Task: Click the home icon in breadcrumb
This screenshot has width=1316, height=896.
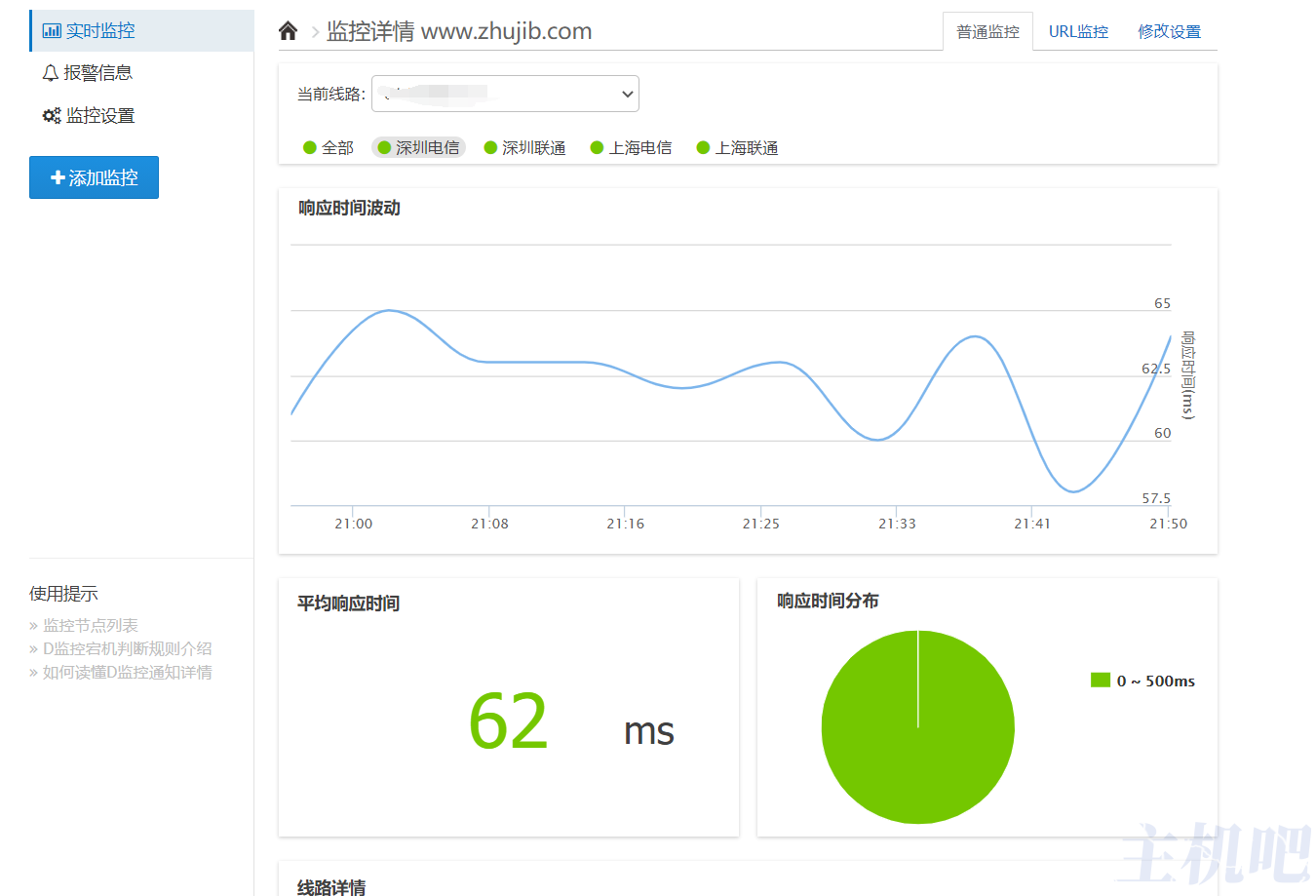Action: tap(288, 31)
